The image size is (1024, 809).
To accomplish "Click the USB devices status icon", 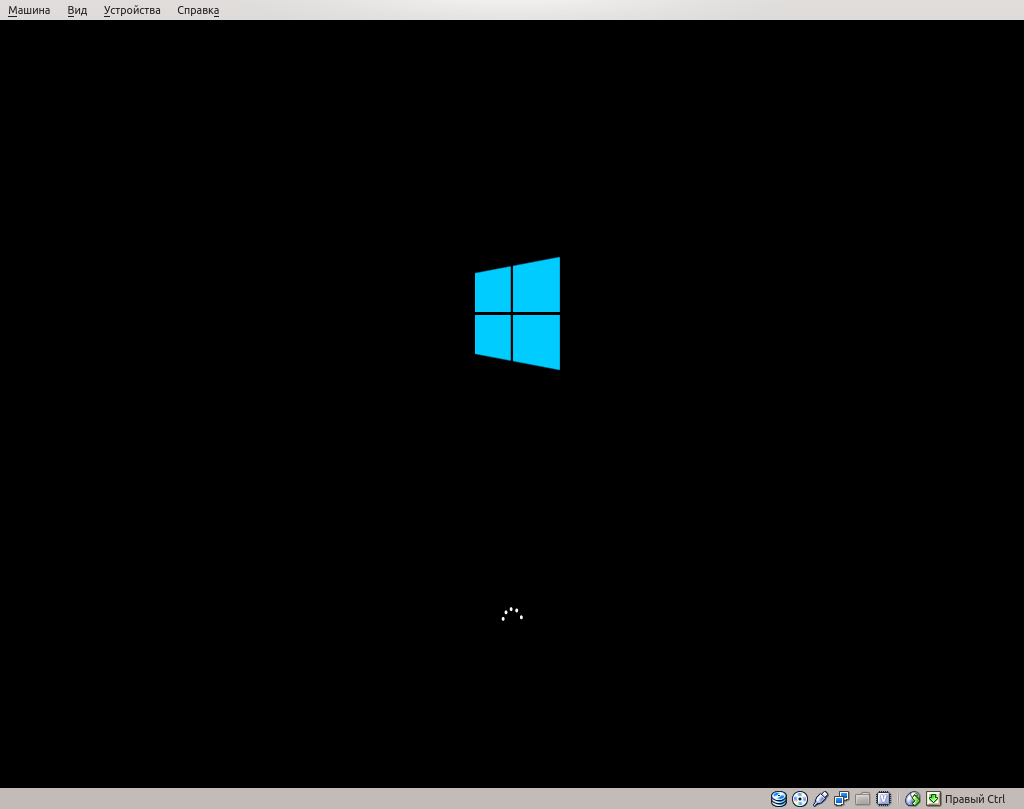I will point(820,797).
